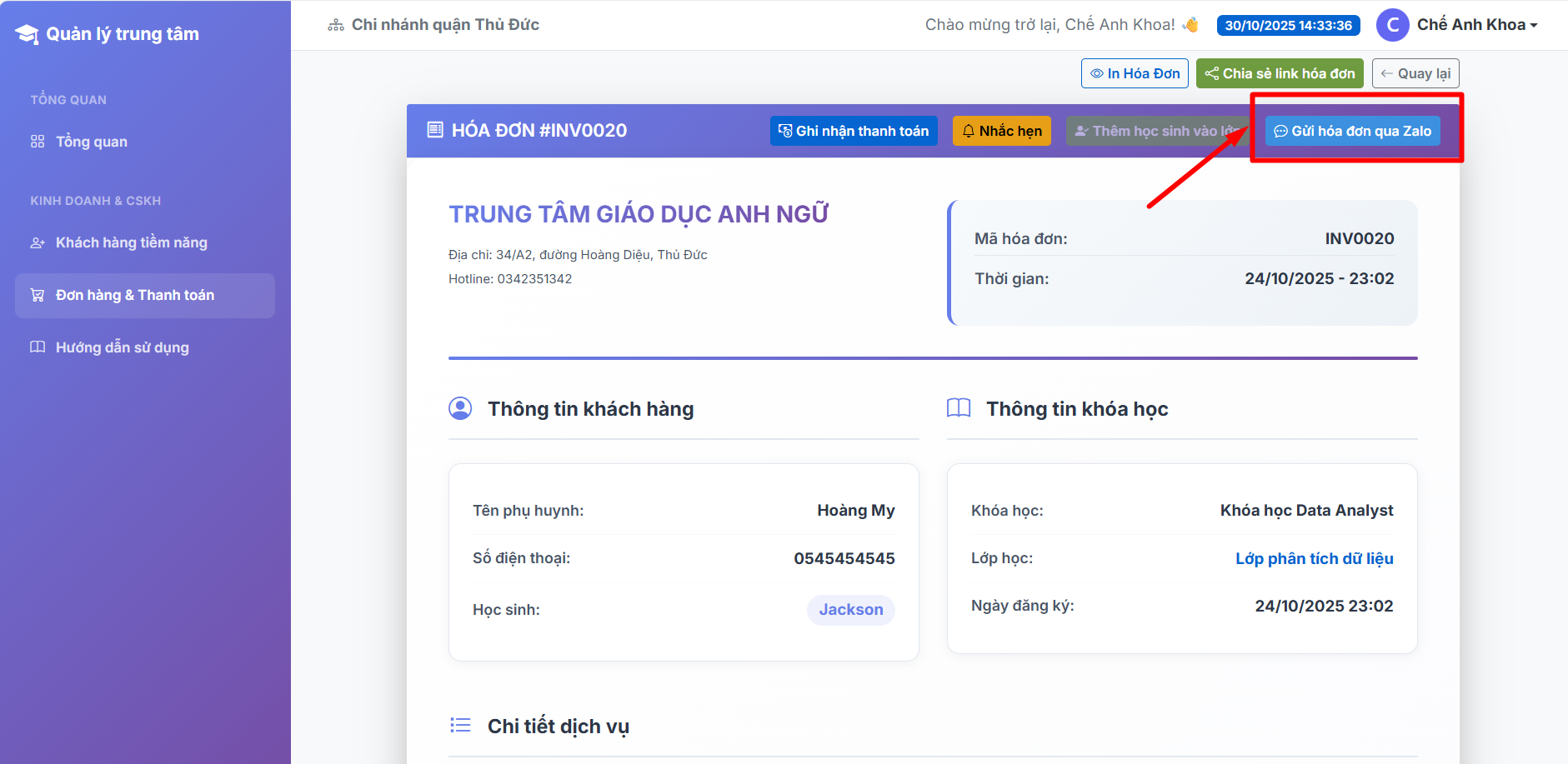Go to Đơn hàng & Thanh toán
The height and width of the screenshot is (764, 1568).
click(135, 296)
